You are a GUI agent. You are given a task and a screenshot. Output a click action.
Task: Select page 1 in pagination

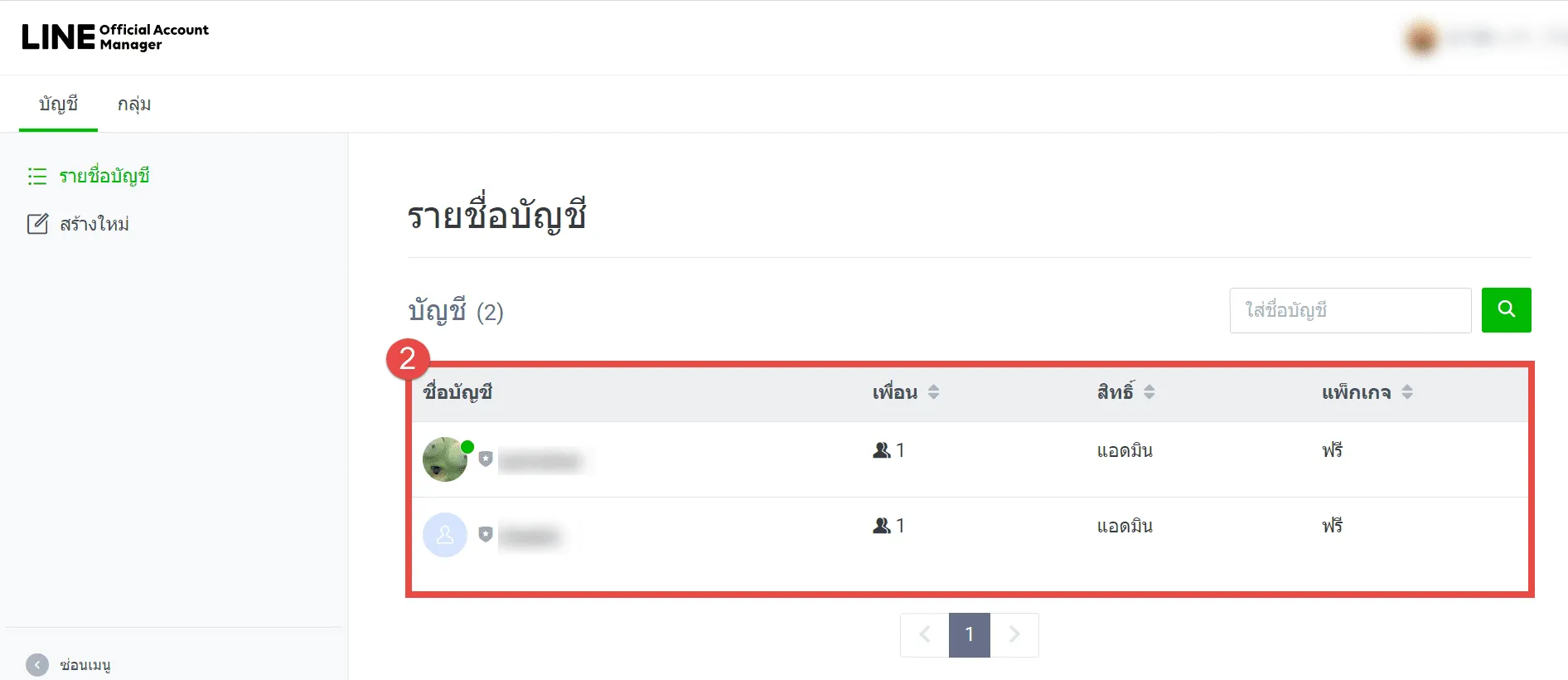point(970,635)
